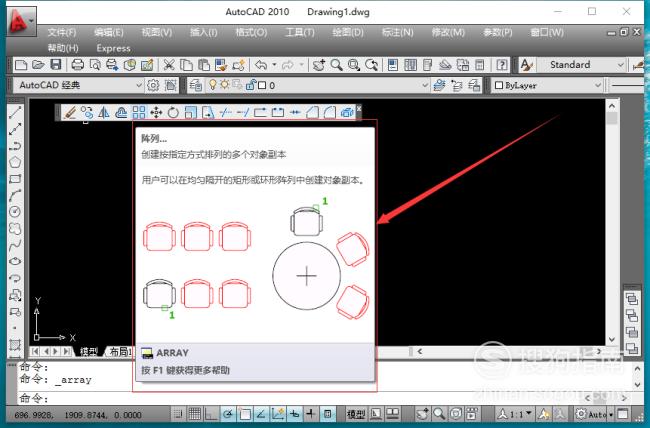This screenshot has height=428, width=650.
Task: Select the Extend tool
Action: point(243,112)
